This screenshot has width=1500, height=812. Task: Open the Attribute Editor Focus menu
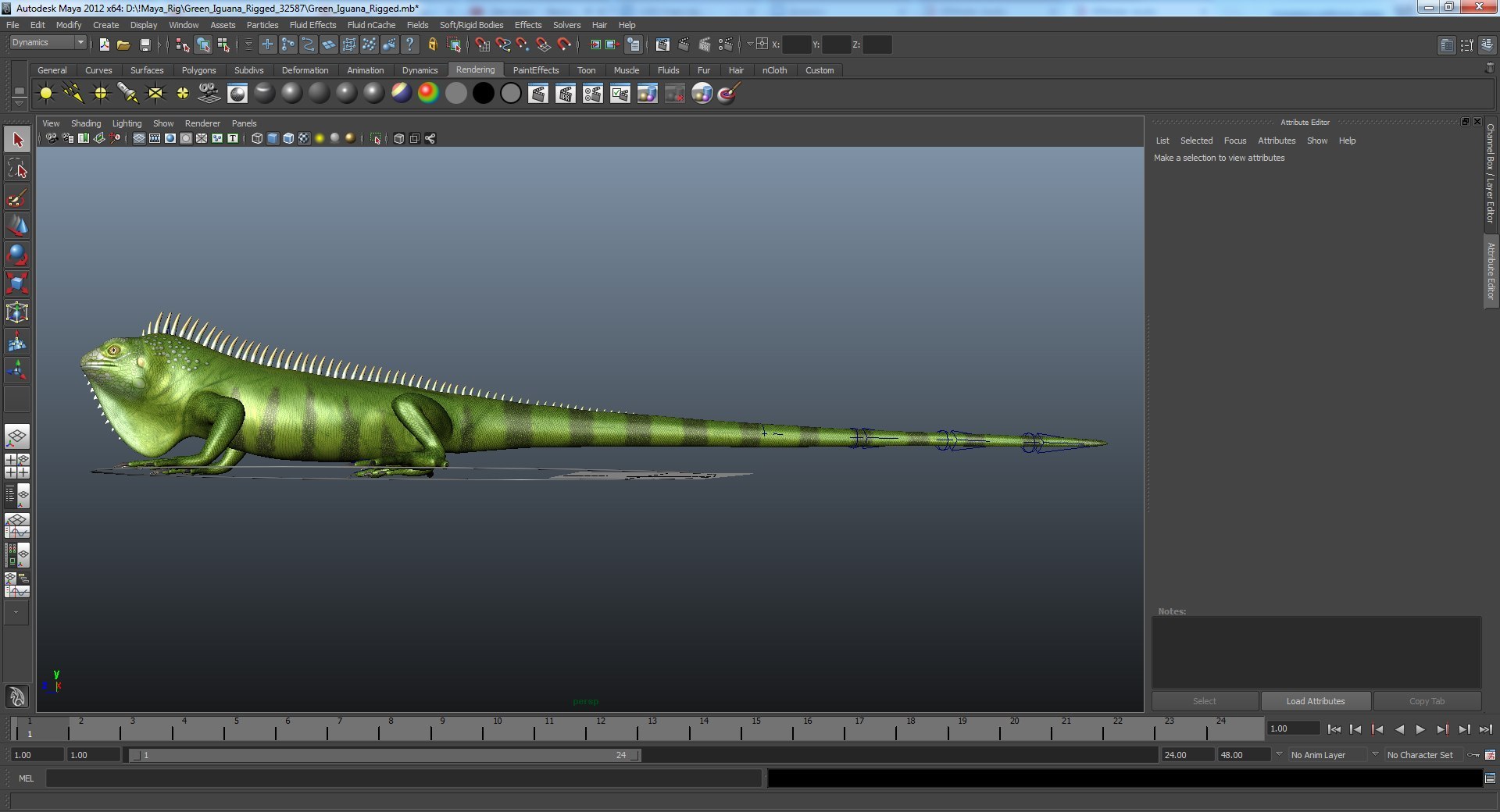click(x=1234, y=141)
